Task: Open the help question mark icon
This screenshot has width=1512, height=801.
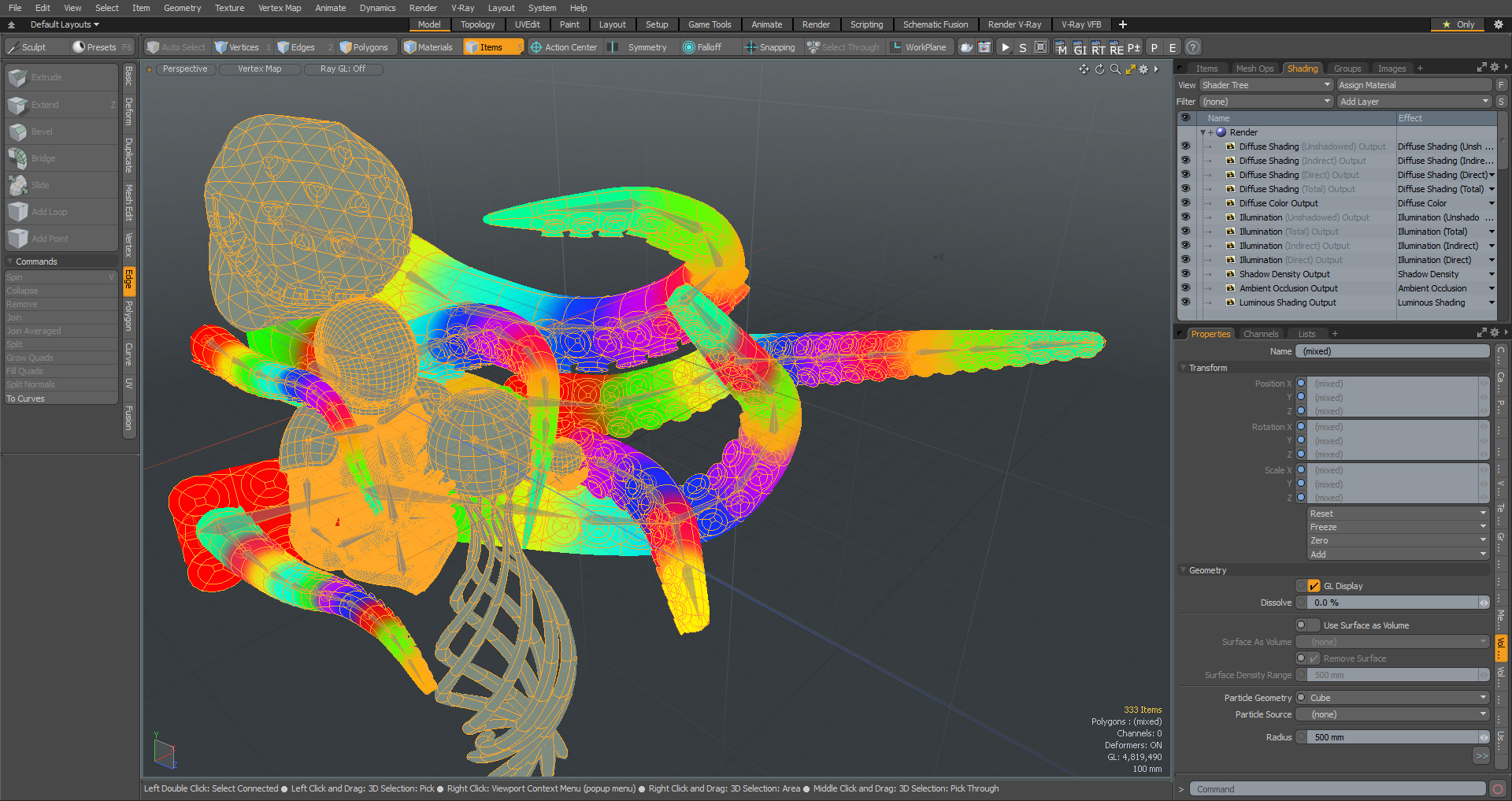Action: 1193,47
